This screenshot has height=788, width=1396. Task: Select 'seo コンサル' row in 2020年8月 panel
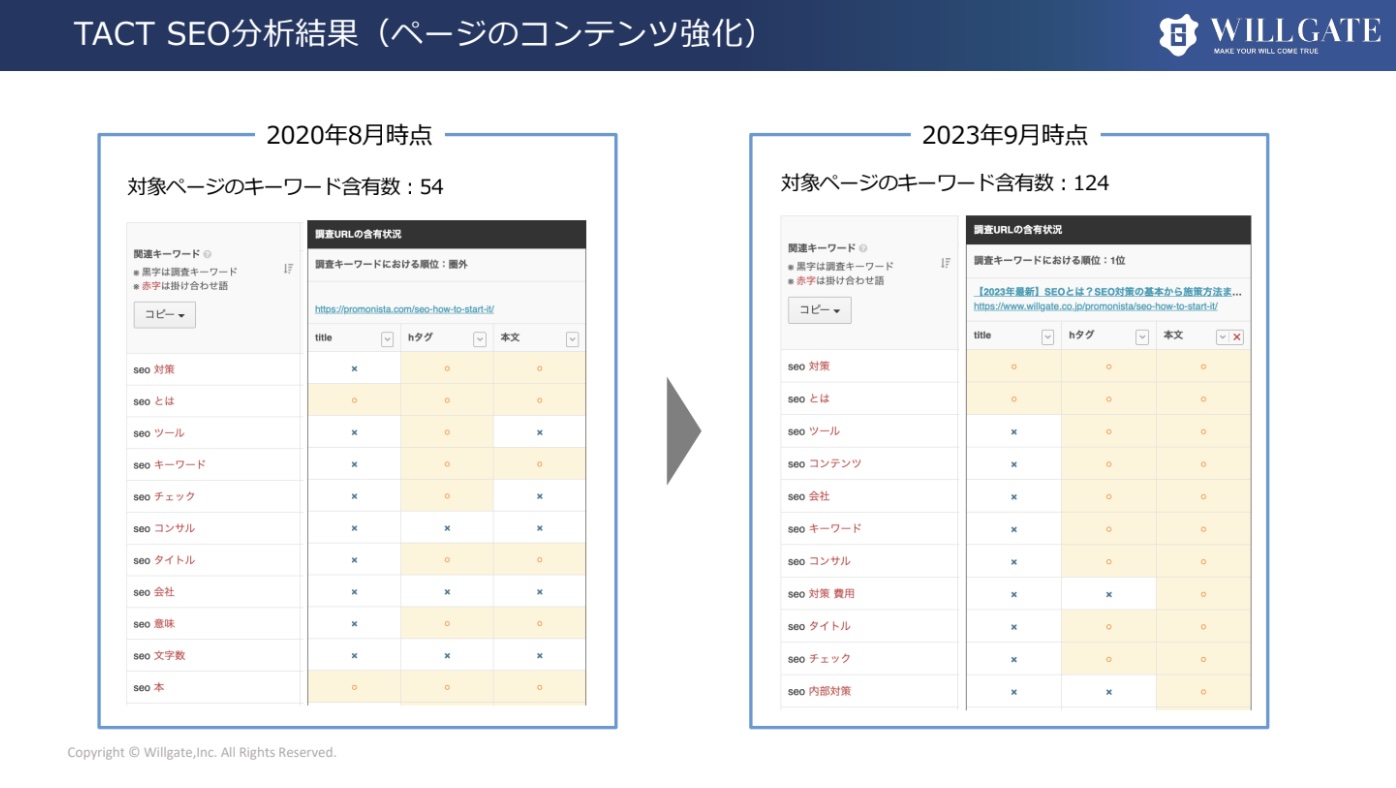(214, 528)
